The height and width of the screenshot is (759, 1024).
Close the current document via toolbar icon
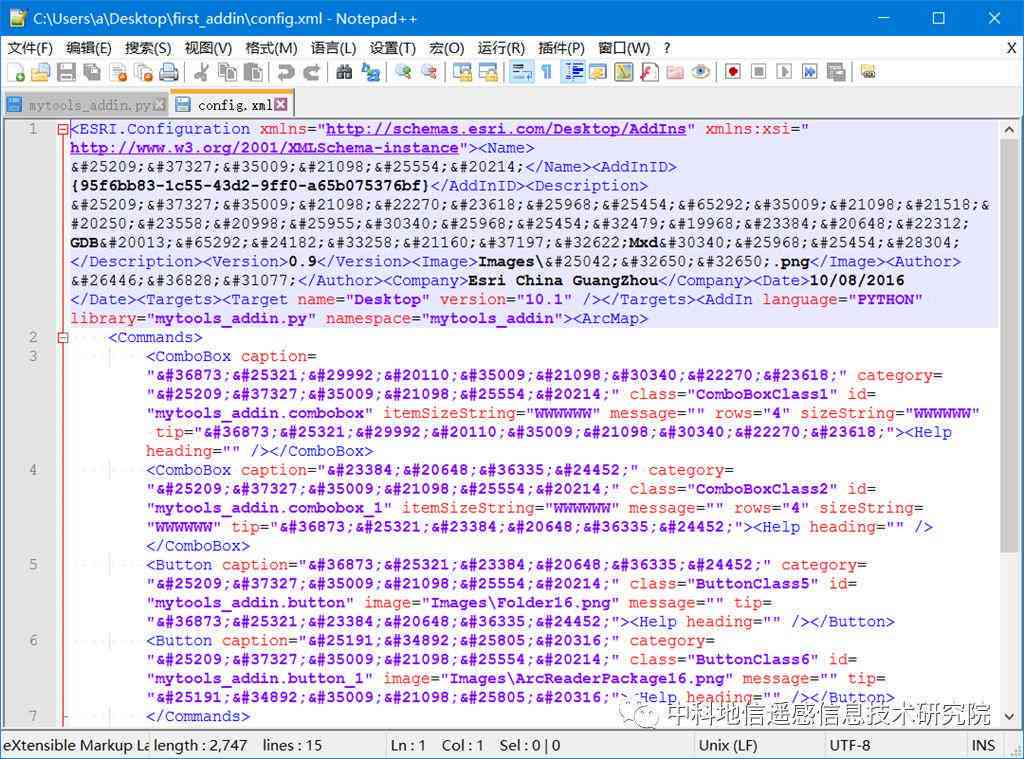click(x=118, y=72)
